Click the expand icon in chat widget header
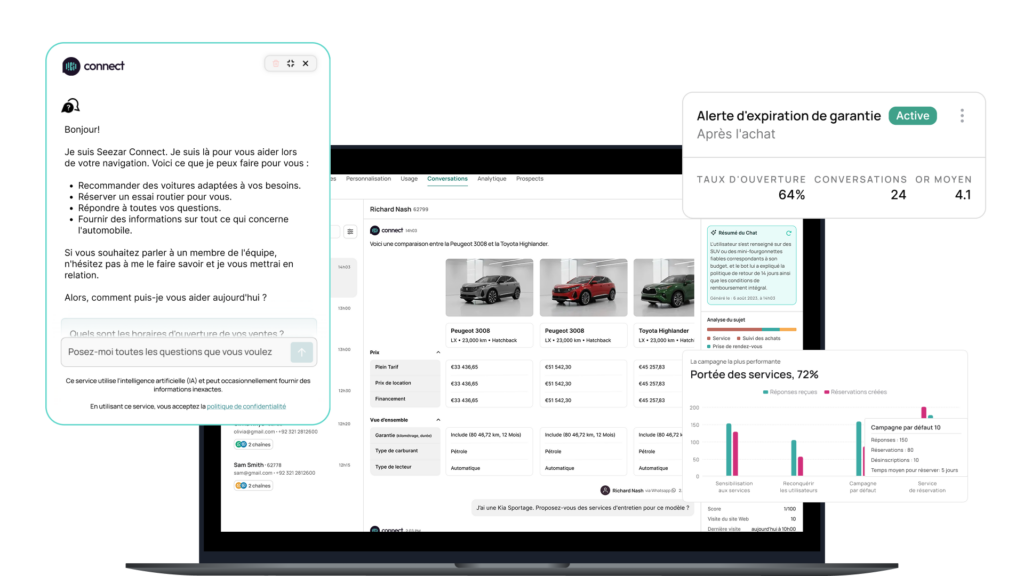This screenshot has width=1024, height=576. point(290,63)
